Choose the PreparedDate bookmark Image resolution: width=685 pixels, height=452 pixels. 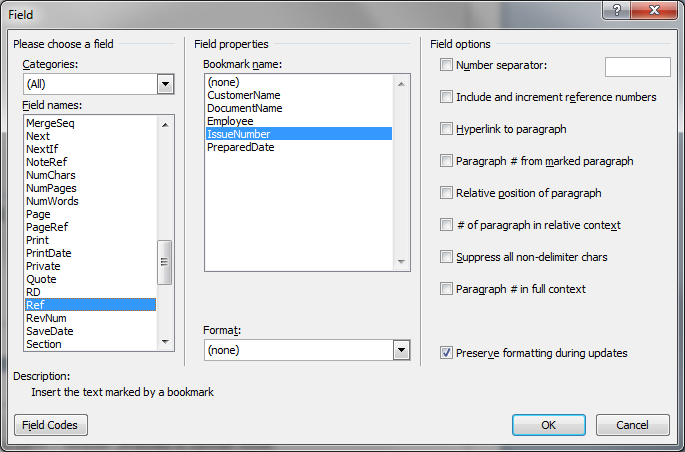click(x=299, y=147)
